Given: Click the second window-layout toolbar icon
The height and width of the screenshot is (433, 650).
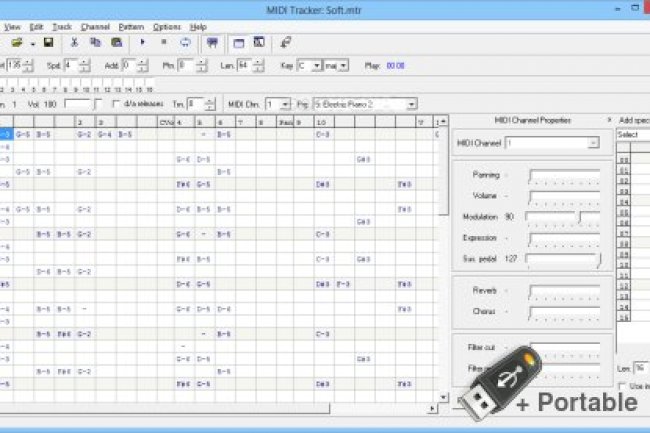Looking at the screenshot, I should coord(259,43).
